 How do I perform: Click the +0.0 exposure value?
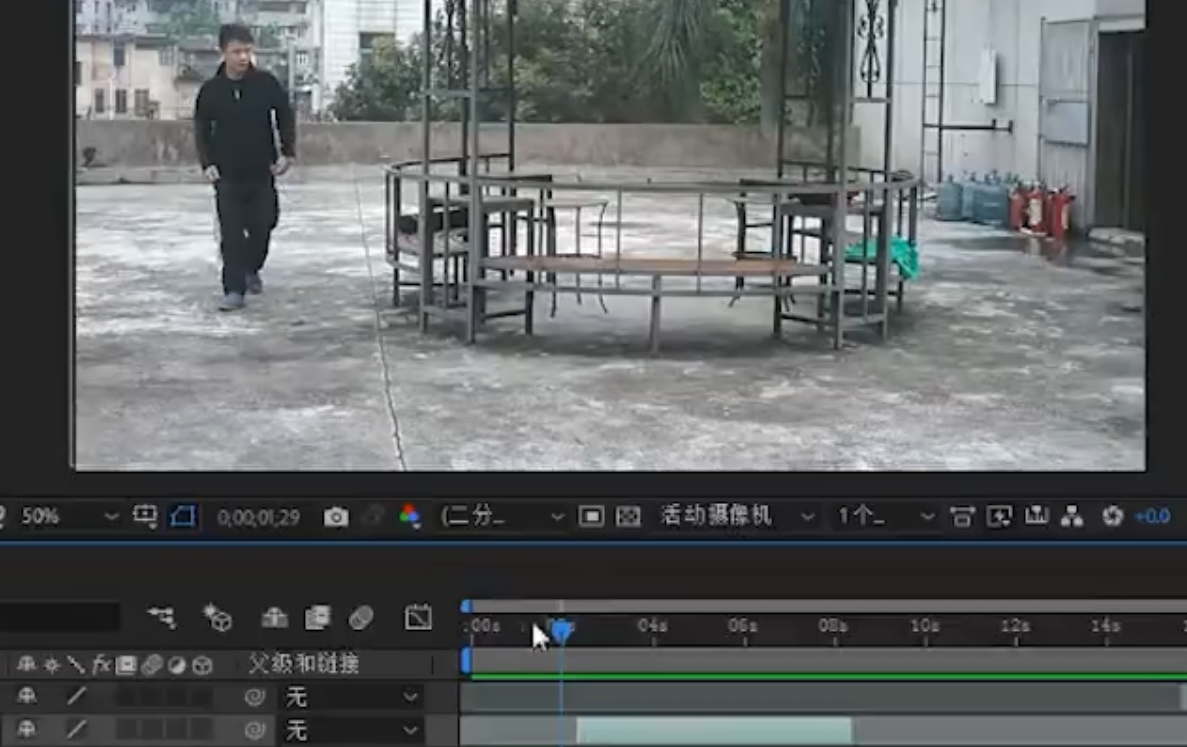(x=1151, y=517)
